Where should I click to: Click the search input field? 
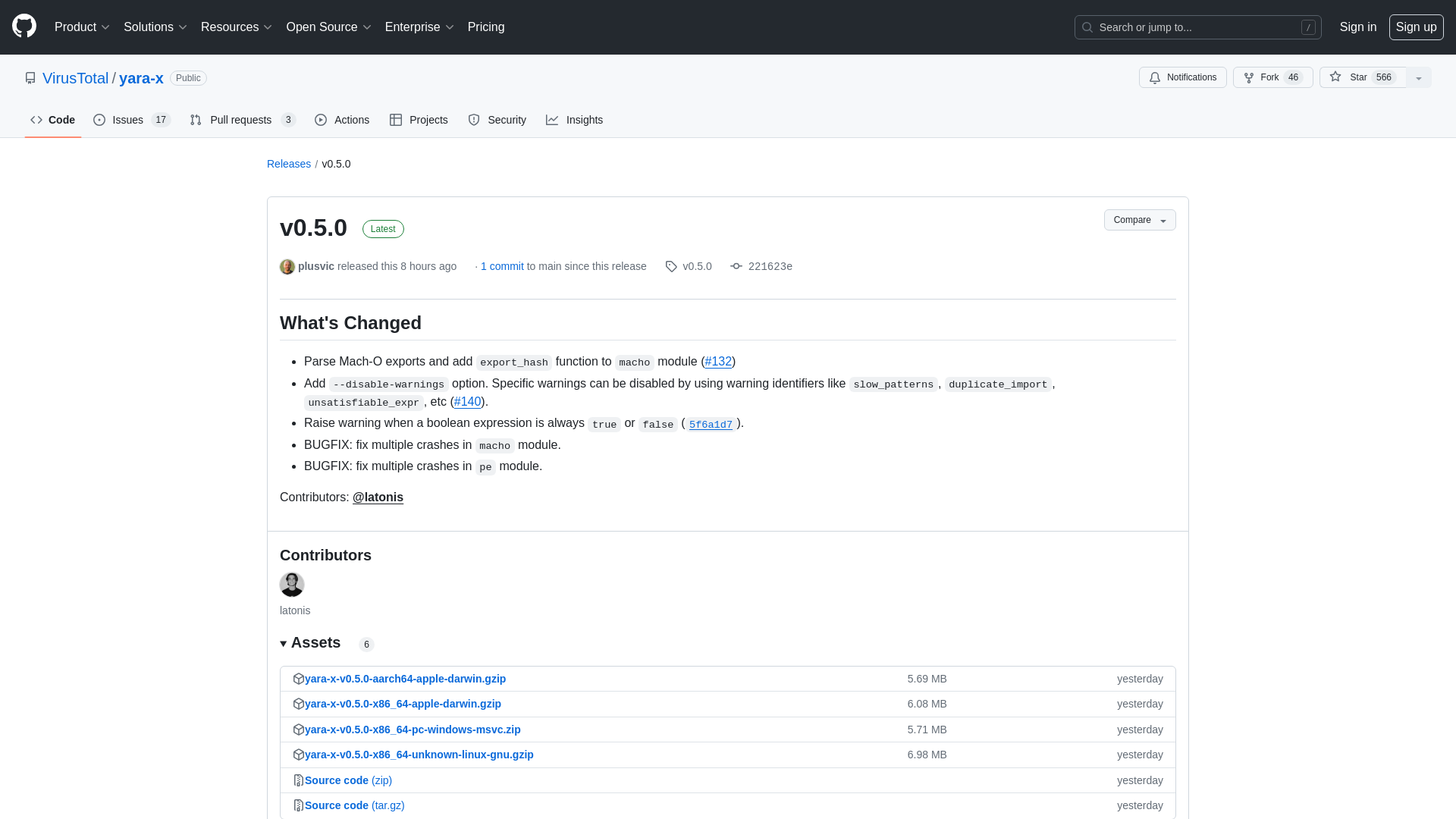[x=1197, y=27]
